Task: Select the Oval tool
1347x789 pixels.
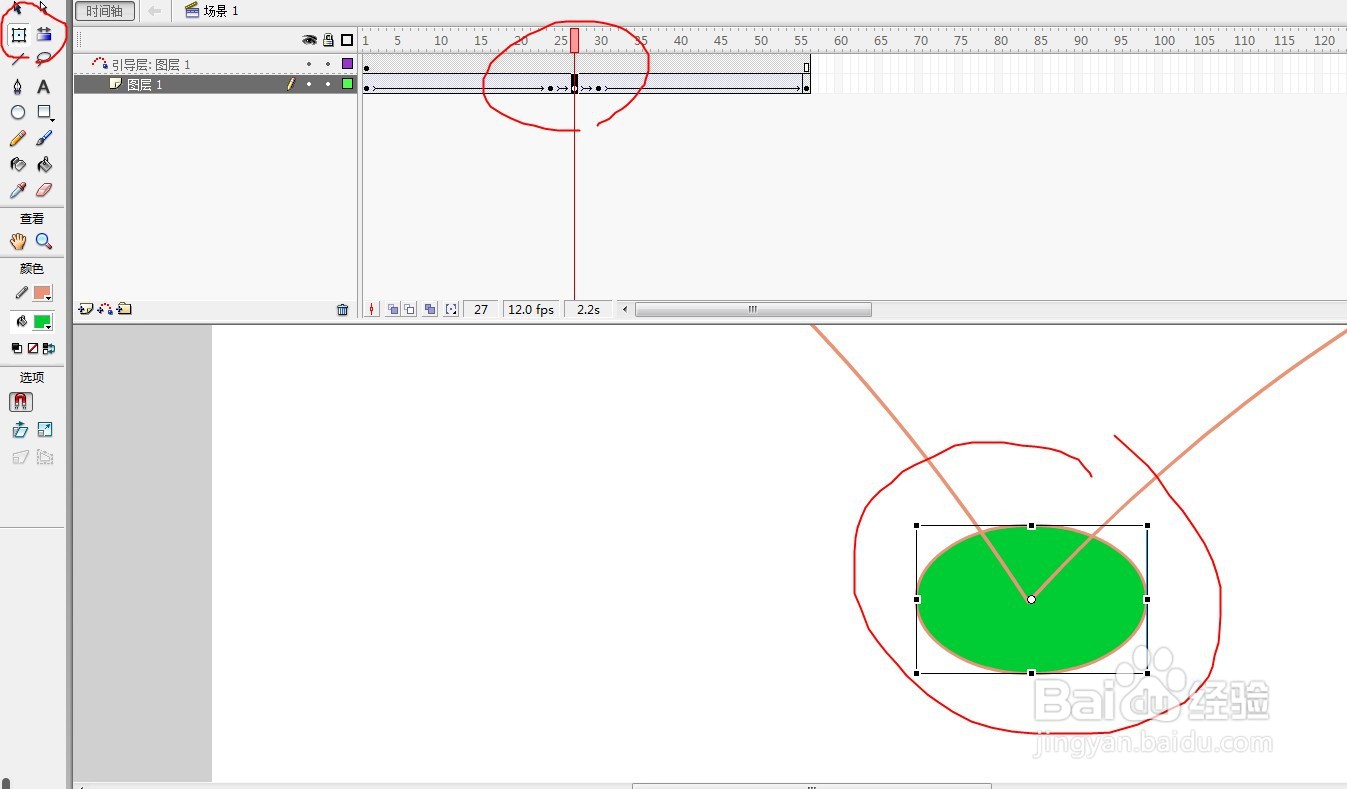Action: 18,112
